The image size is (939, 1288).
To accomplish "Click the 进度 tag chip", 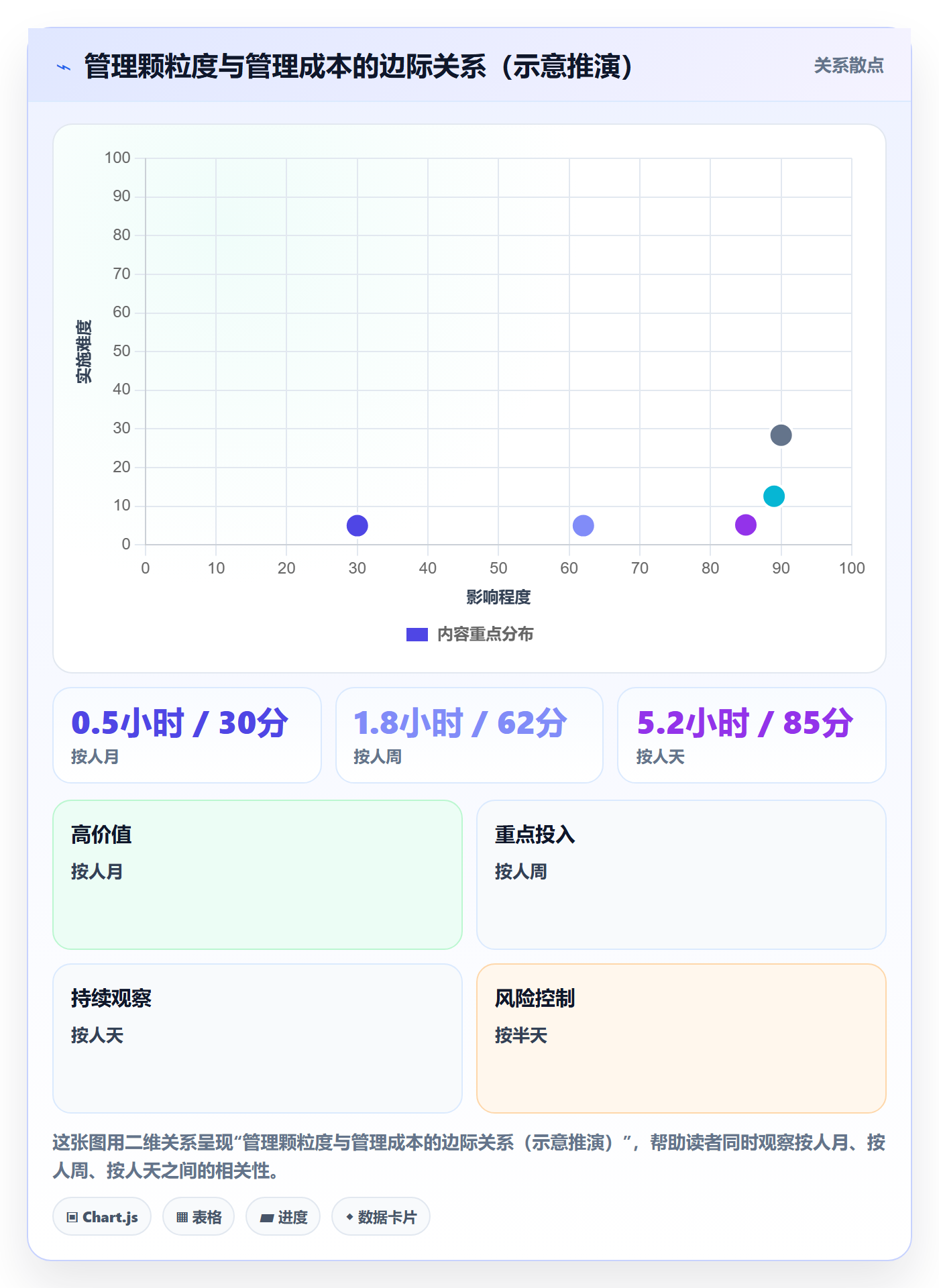I will [x=283, y=1217].
